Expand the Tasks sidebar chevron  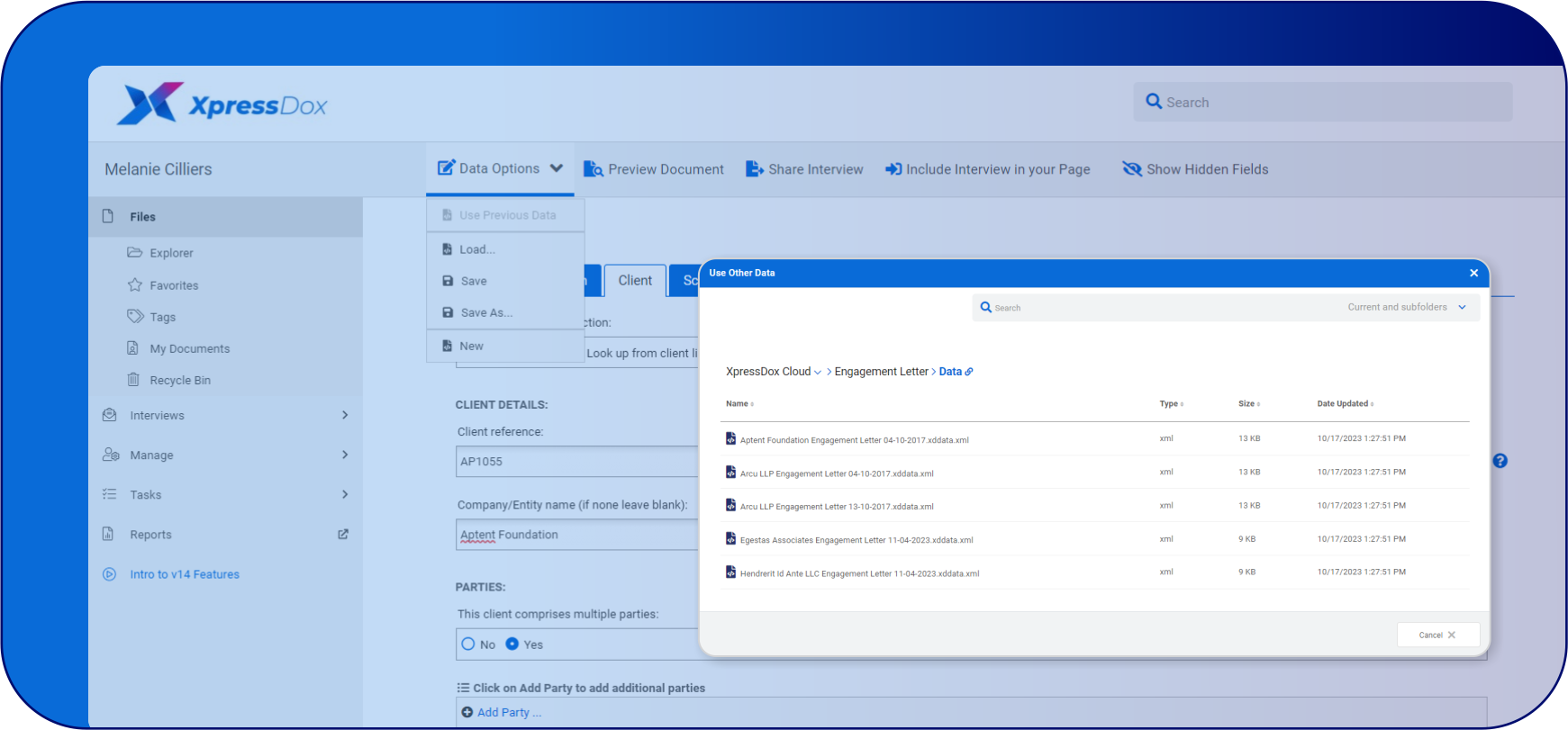click(x=345, y=494)
